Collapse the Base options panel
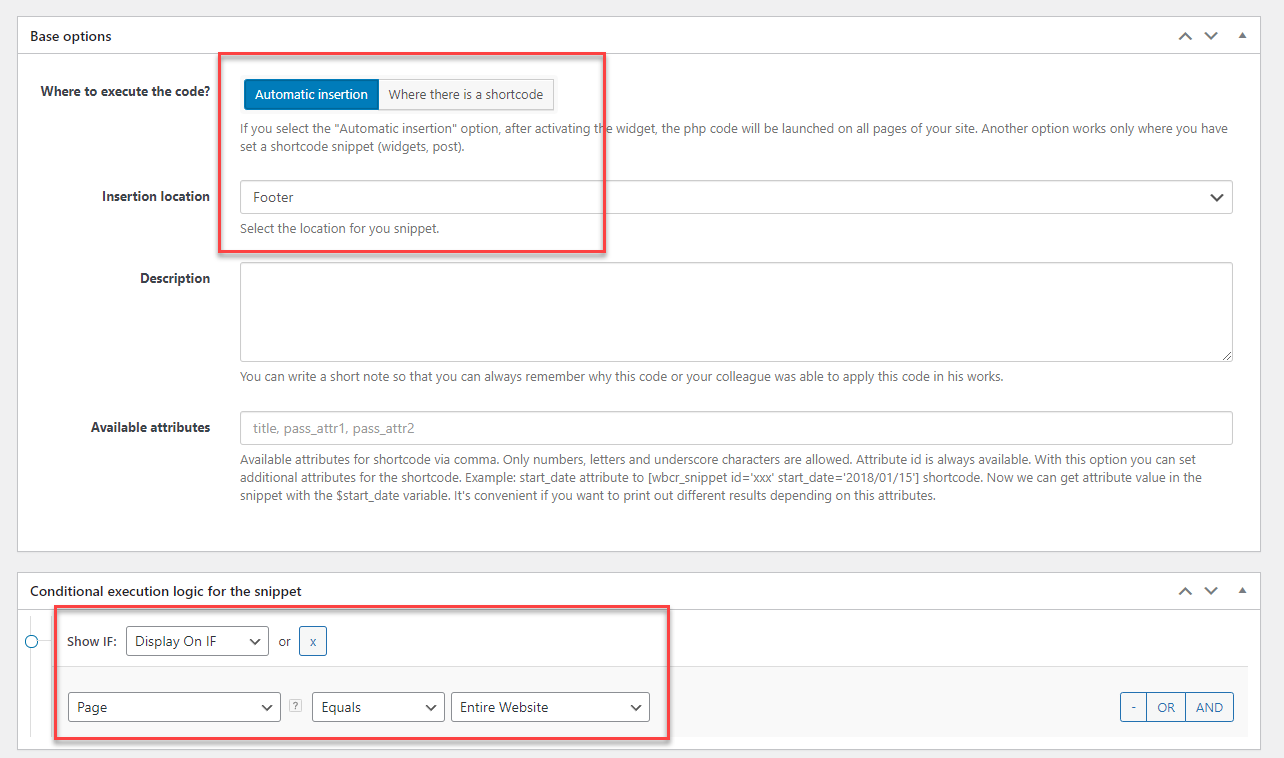The image size is (1284, 758). 1242,36
